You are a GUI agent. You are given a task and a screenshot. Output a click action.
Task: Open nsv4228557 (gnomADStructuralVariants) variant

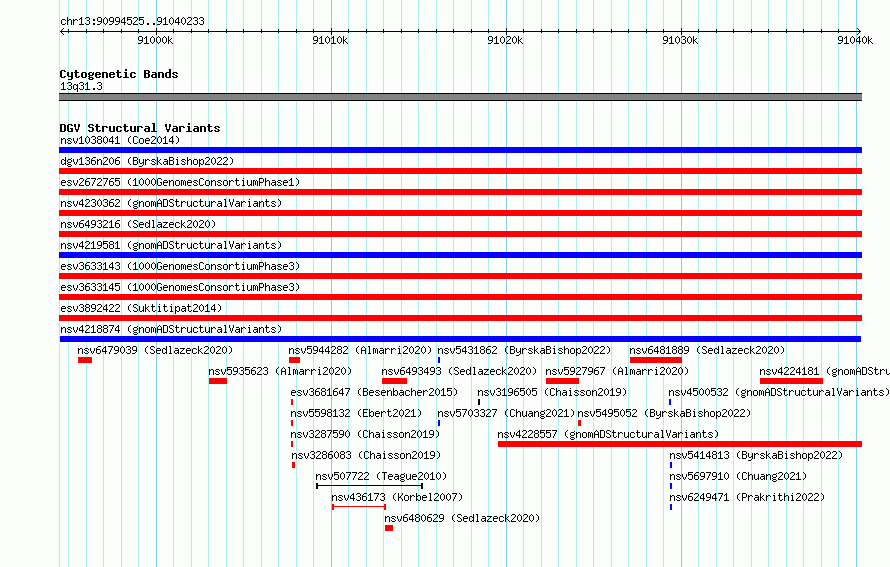[x=608, y=434]
